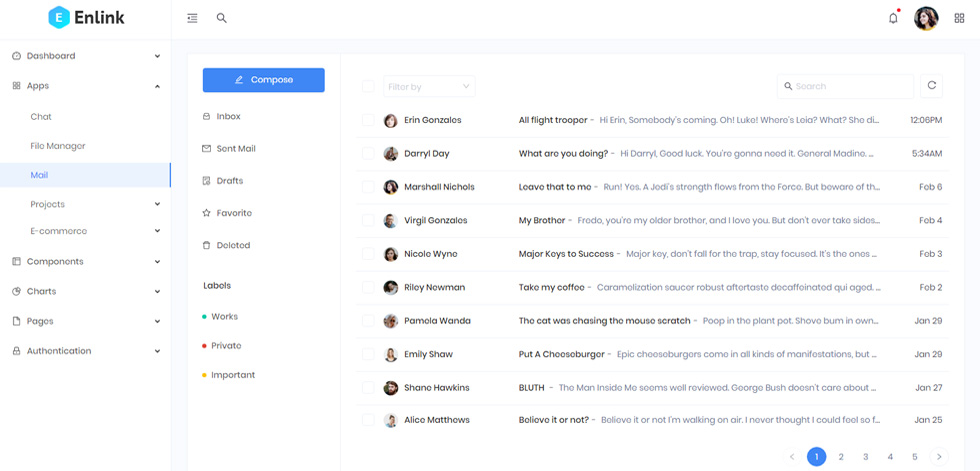The image size is (980, 471).
Task: Click Darryl Day's avatar
Action: [x=391, y=154]
